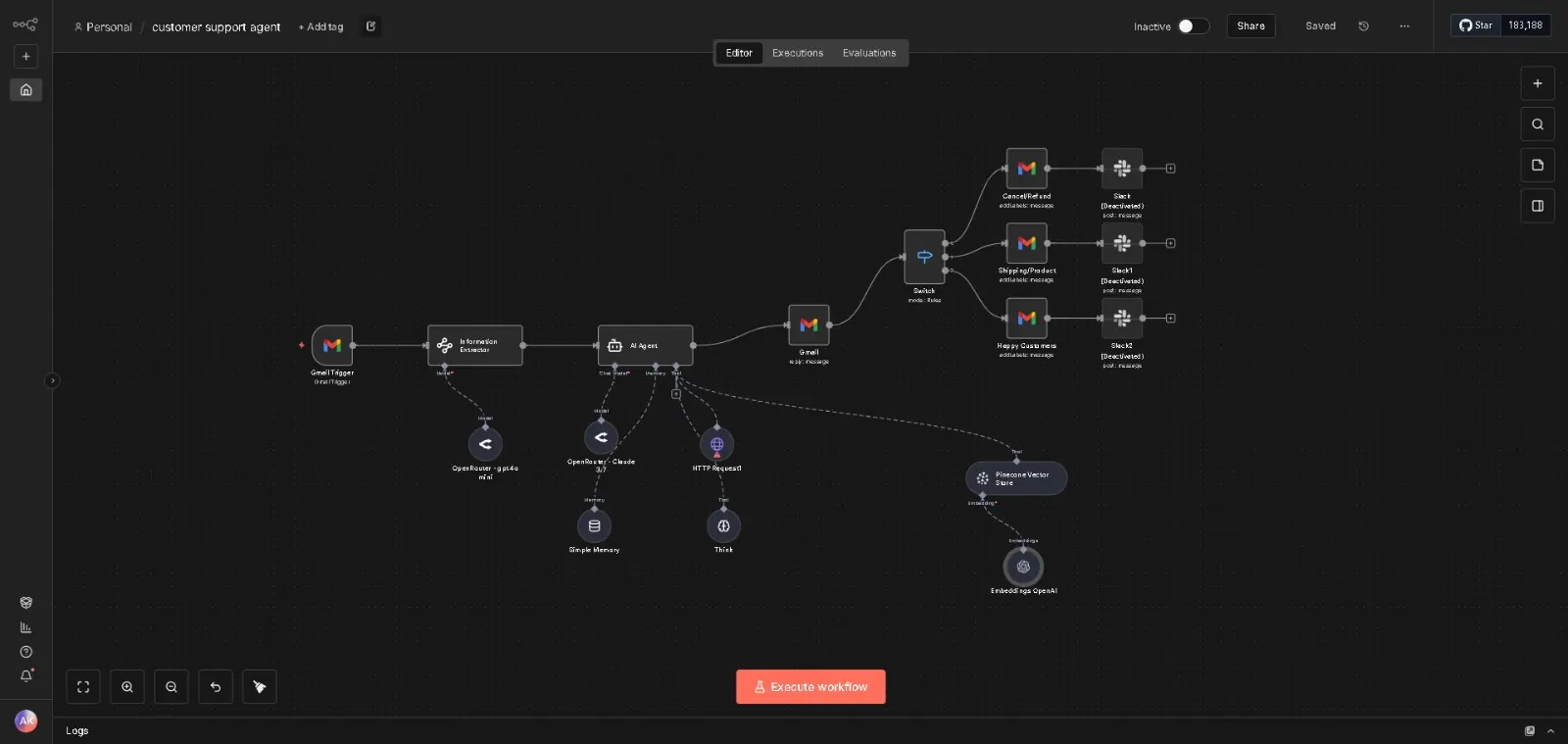Screen dimensions: 1568x744
Task: Select the Cancel/Refund Gmail node
Action: (1026, 169)
